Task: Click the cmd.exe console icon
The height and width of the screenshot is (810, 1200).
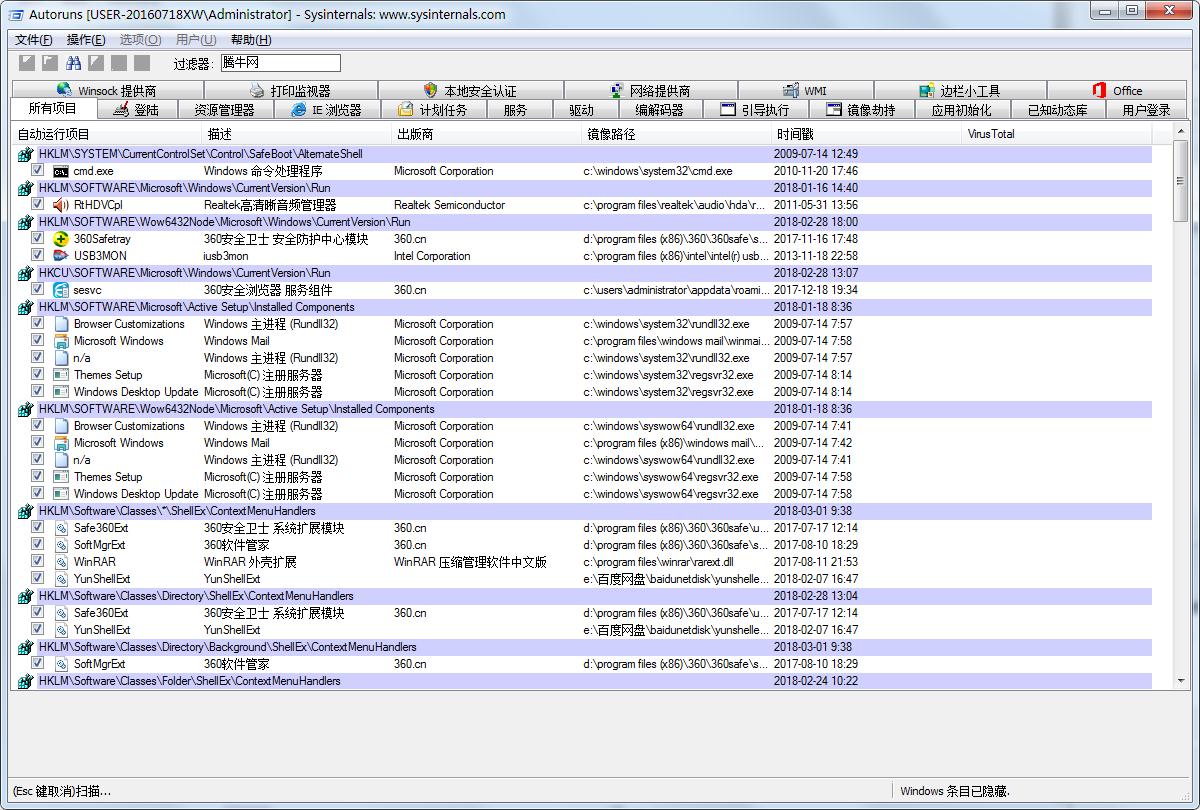Action: (61, 171)
